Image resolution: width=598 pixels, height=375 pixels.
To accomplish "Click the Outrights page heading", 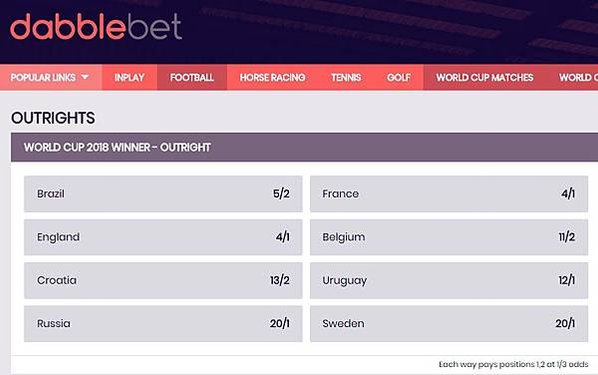I will 53,118.
